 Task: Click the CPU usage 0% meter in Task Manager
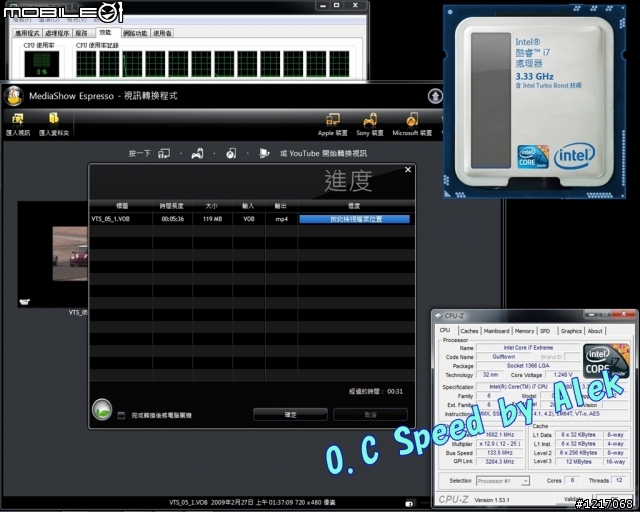(x=42, y=64)
